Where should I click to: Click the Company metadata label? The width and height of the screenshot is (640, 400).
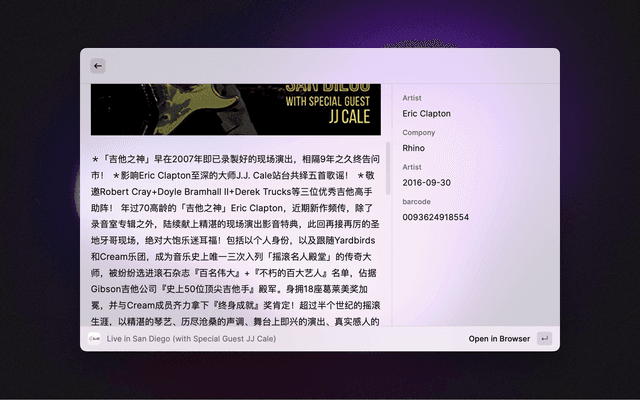pos(419,132)
